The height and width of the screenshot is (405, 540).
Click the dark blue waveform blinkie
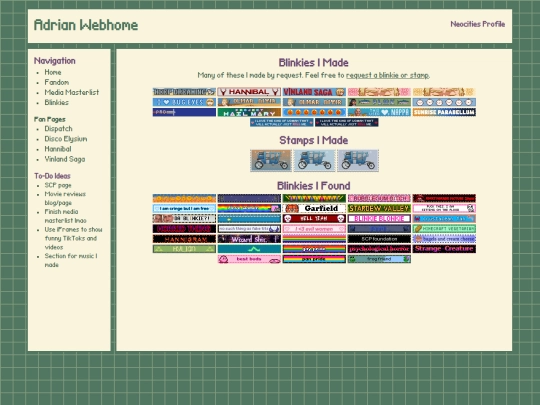[184, 112]
